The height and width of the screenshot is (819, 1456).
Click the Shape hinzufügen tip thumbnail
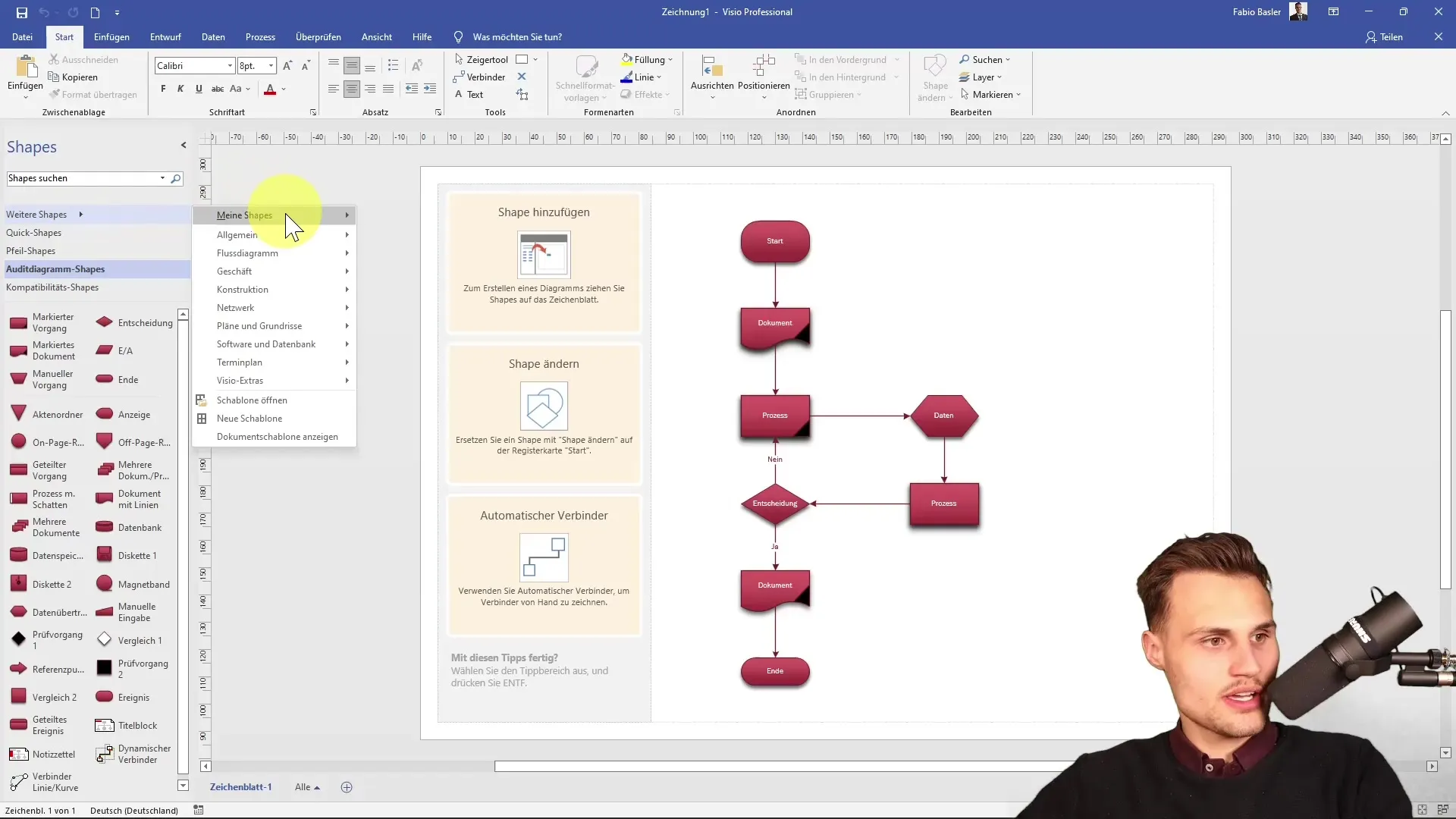[544, 255]
